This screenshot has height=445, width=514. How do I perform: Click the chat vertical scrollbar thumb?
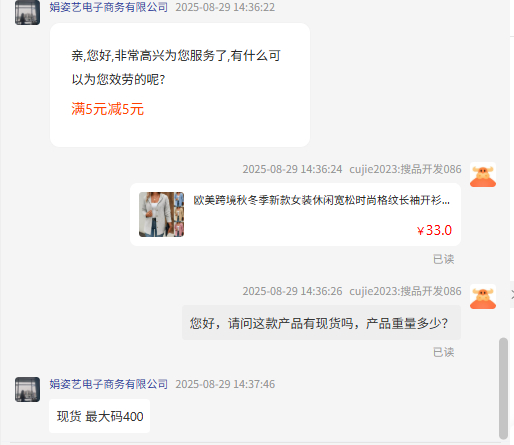tap(503, 388)
